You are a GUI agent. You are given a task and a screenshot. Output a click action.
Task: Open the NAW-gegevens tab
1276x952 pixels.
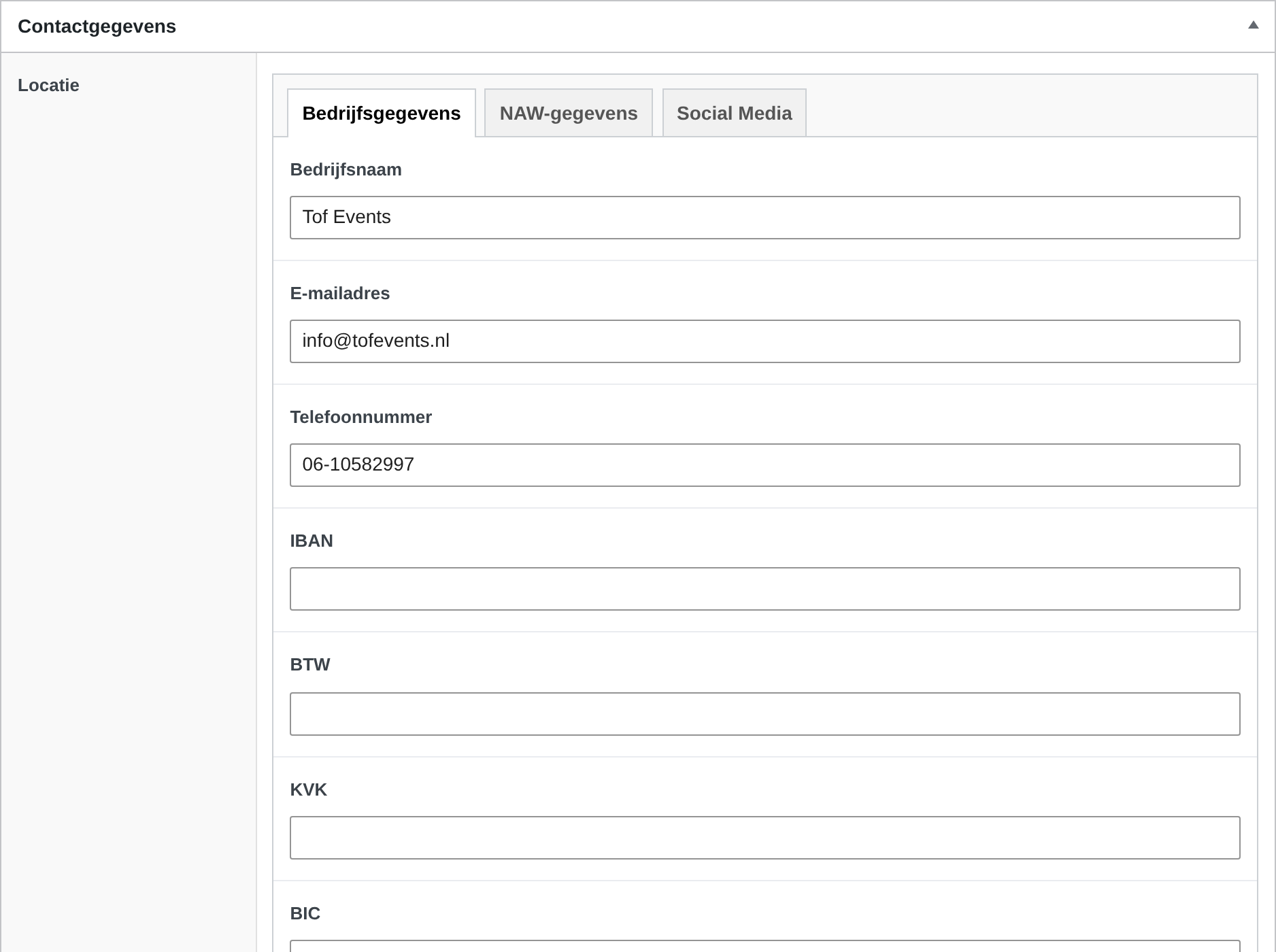(x=569, y=113)
